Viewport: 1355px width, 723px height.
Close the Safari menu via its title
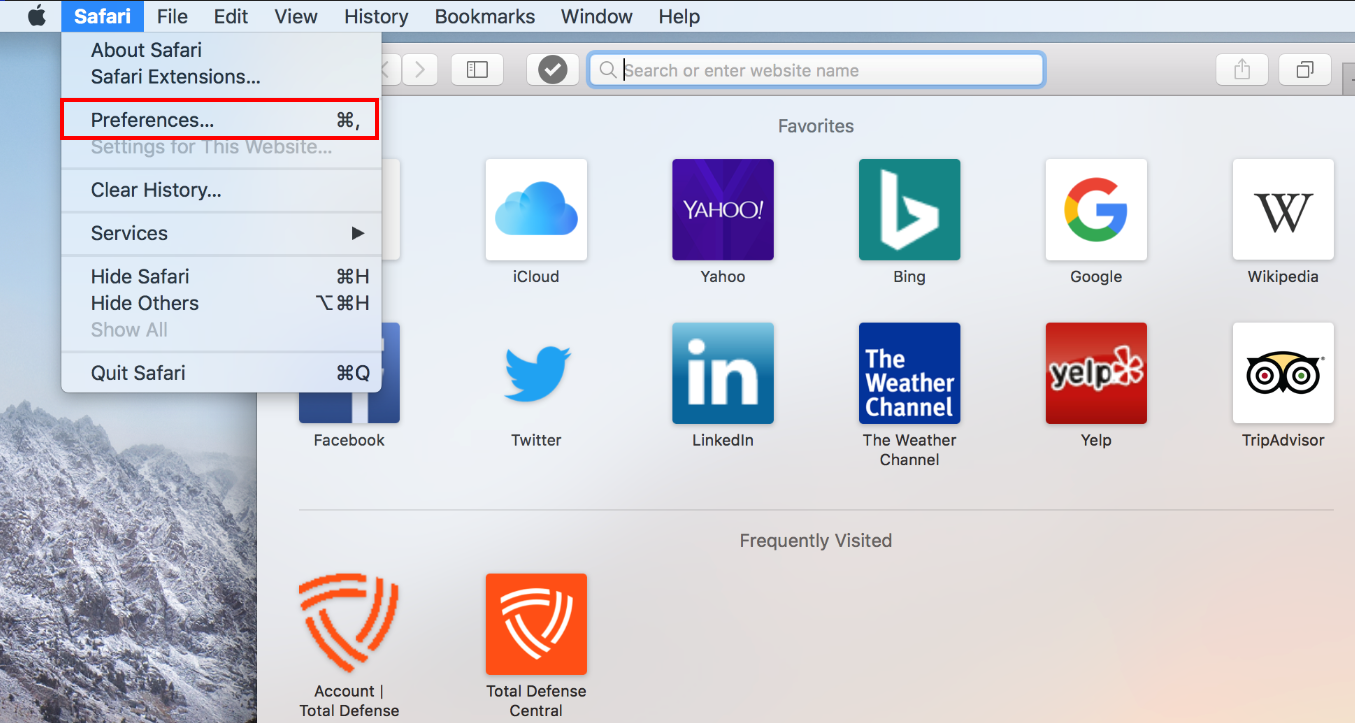[102, 16]
